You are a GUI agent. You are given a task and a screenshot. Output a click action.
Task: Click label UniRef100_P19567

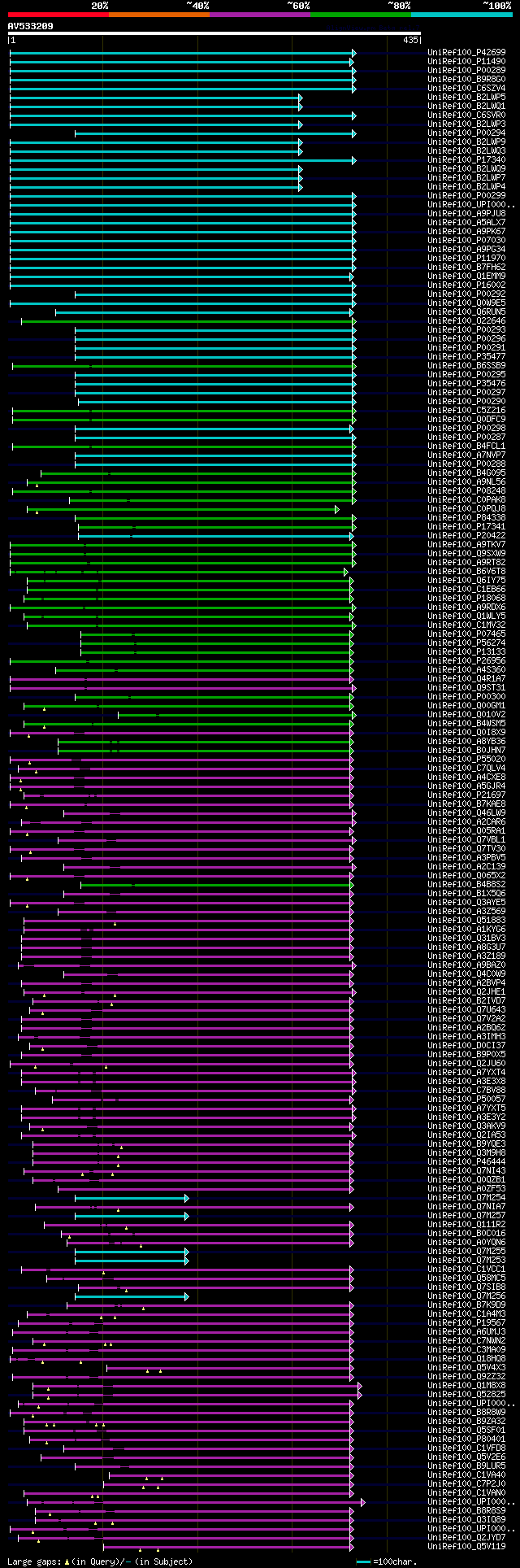point(466,1323)
